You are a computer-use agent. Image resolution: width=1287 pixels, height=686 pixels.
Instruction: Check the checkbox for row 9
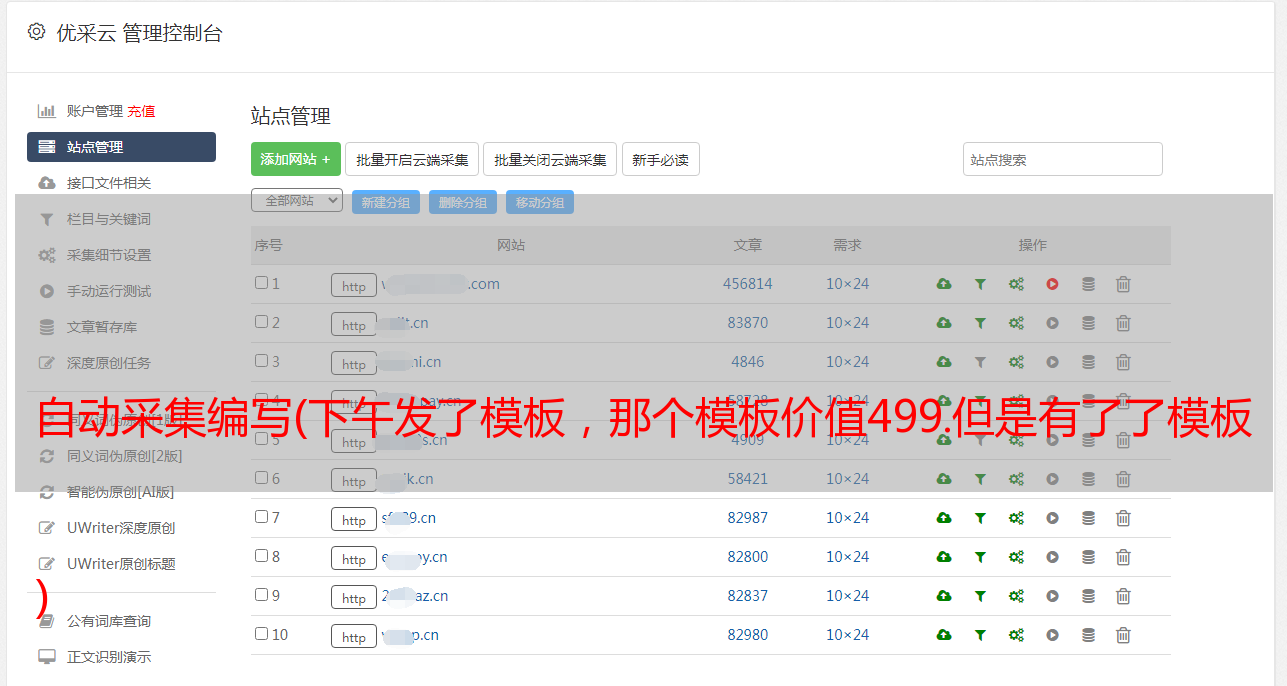[x=261, y=595]
